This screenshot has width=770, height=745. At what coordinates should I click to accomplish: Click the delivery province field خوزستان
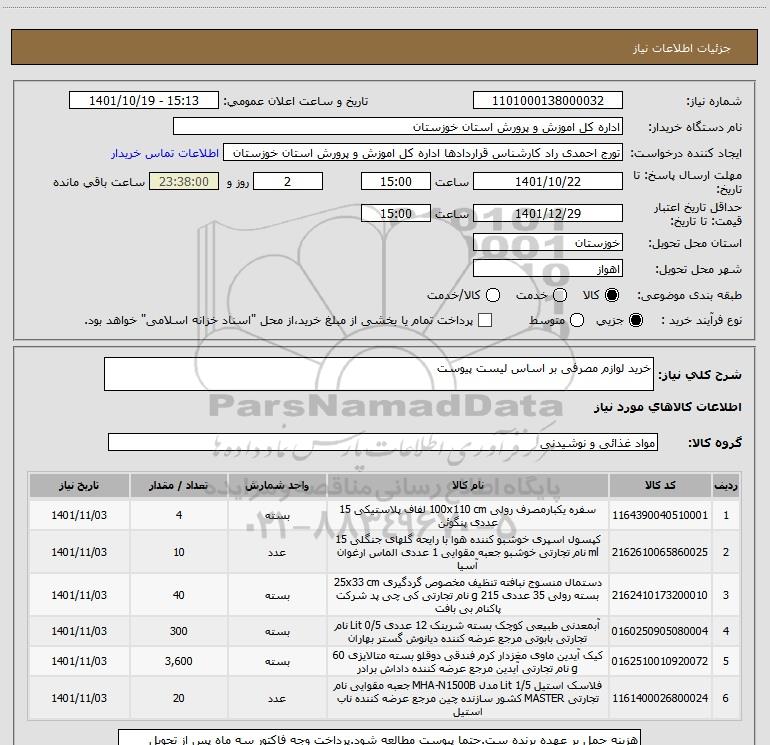pos(548,243)
